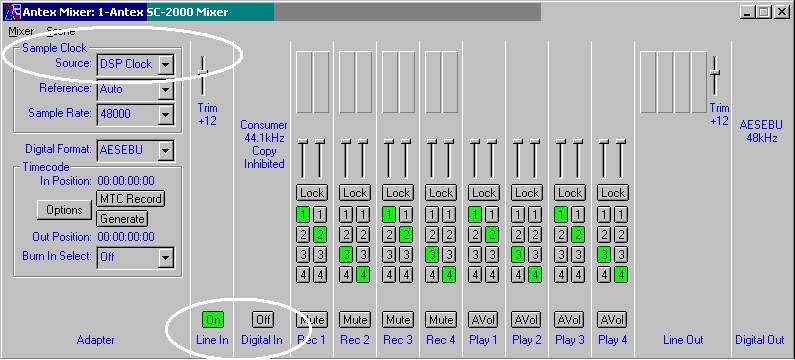
Task: Click the Antex app icon in the title bar
Action: point(12,12)
